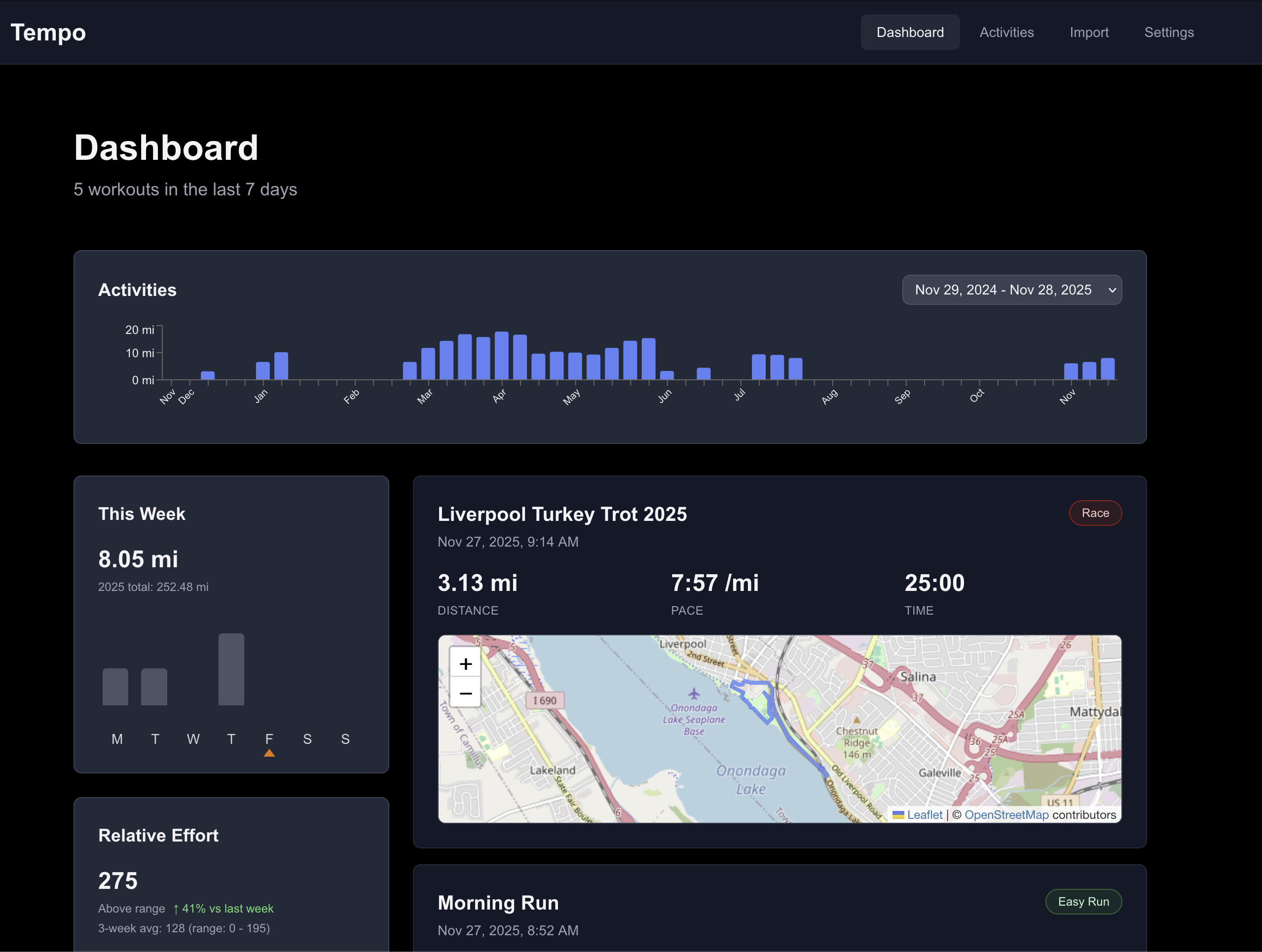Click the orange Friday marker triangle
This screenshot has height=952, width=1262.
(269, 754)
